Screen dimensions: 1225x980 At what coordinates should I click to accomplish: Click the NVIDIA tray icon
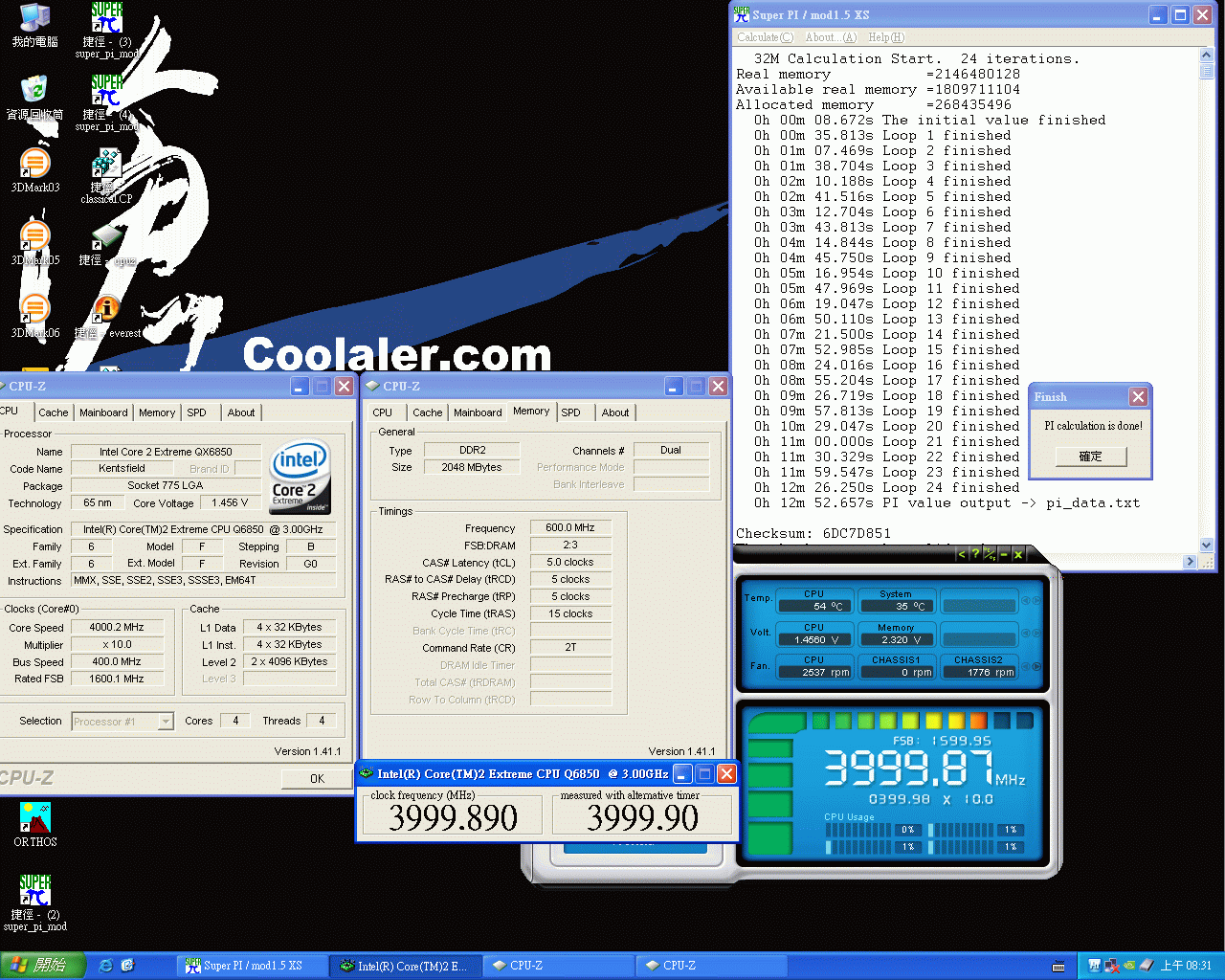1128,966
